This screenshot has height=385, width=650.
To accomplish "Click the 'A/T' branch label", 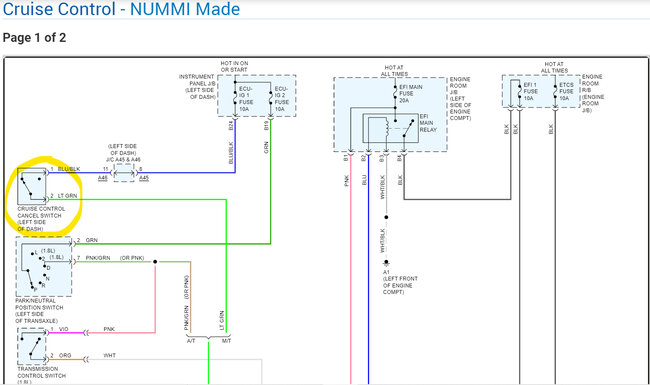I will point(191,341).
